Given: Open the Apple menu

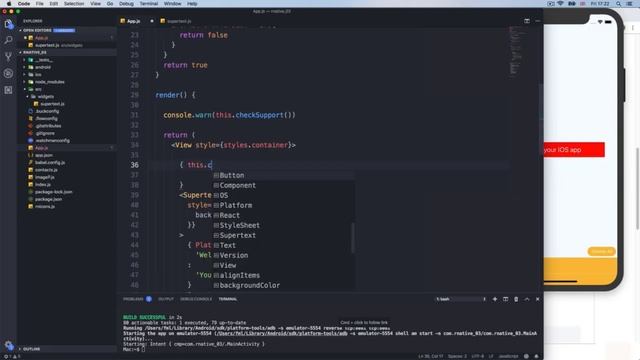Looking at the screenshot, I should pyautogui.click(x=9, y=4).
